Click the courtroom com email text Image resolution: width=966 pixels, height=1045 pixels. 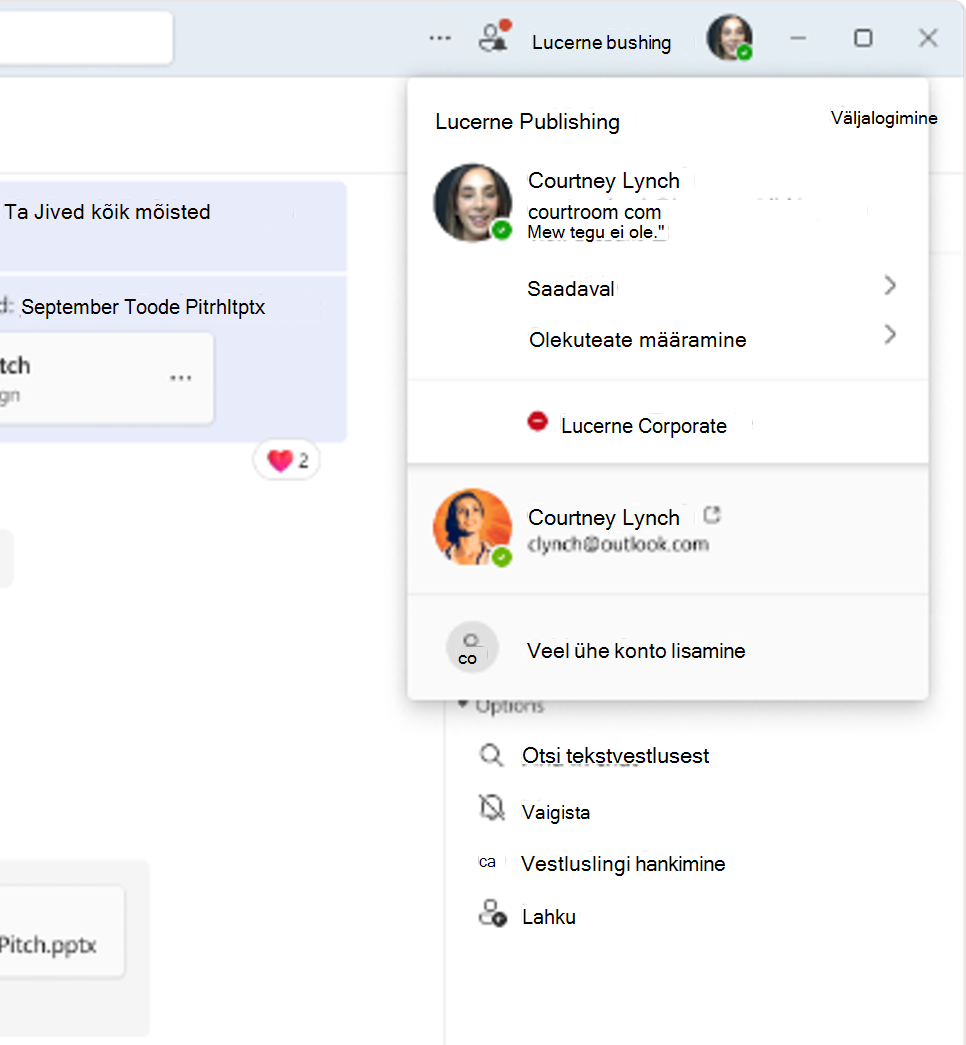point(594,212)
